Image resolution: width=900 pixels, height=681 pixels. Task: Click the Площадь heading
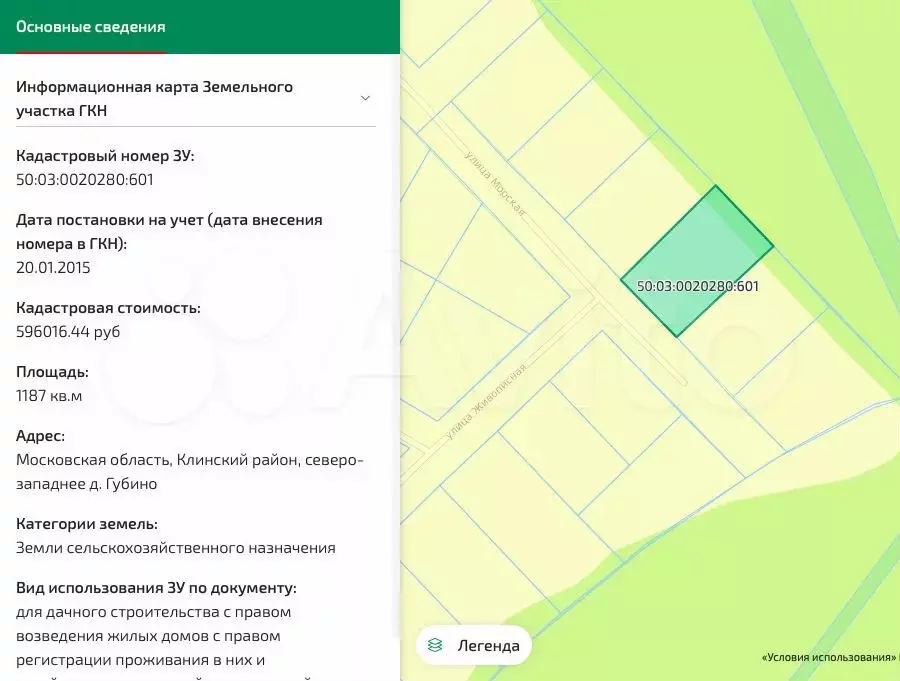click(52, 372)
